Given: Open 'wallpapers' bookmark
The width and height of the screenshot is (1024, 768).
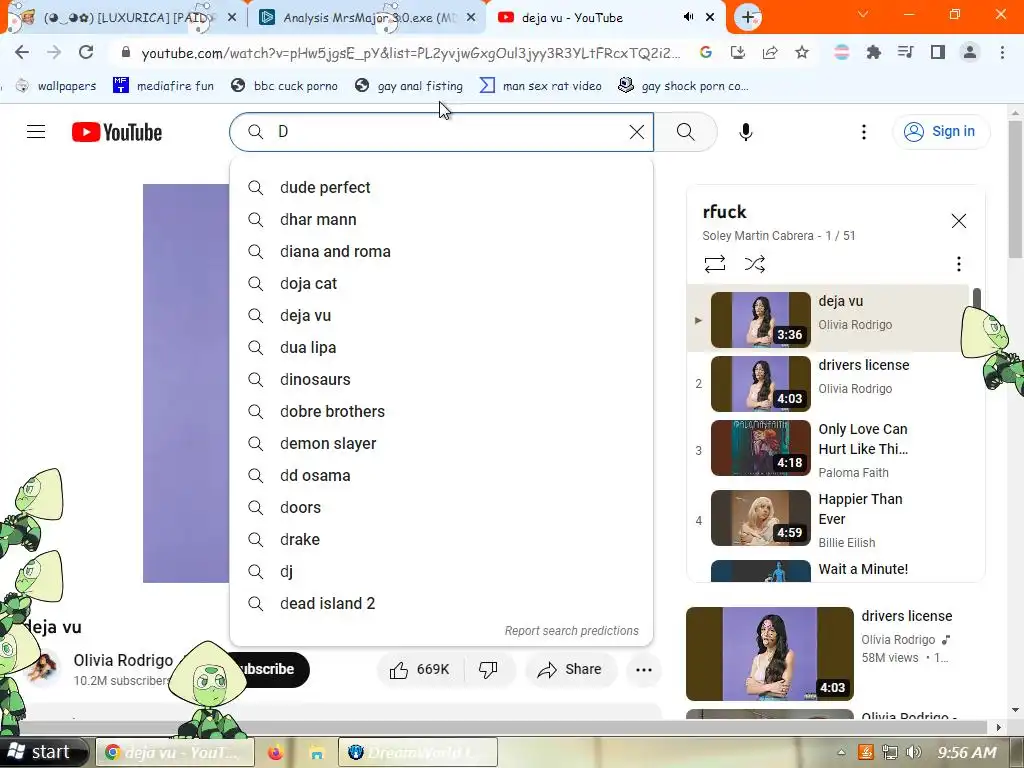Looking at the screenshot, I should (56, 86).
